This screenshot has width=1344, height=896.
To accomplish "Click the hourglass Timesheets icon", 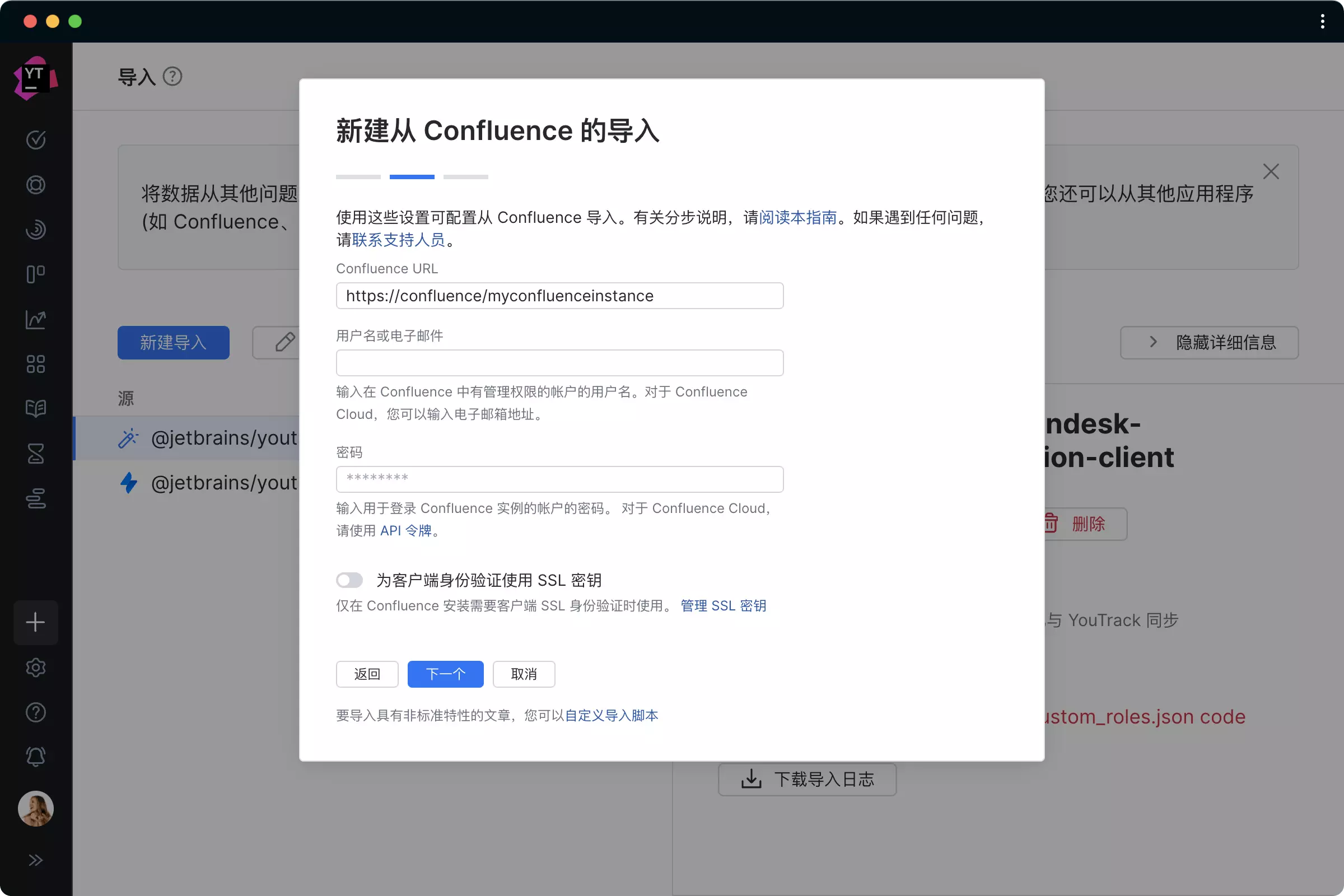I will [35, 454].
